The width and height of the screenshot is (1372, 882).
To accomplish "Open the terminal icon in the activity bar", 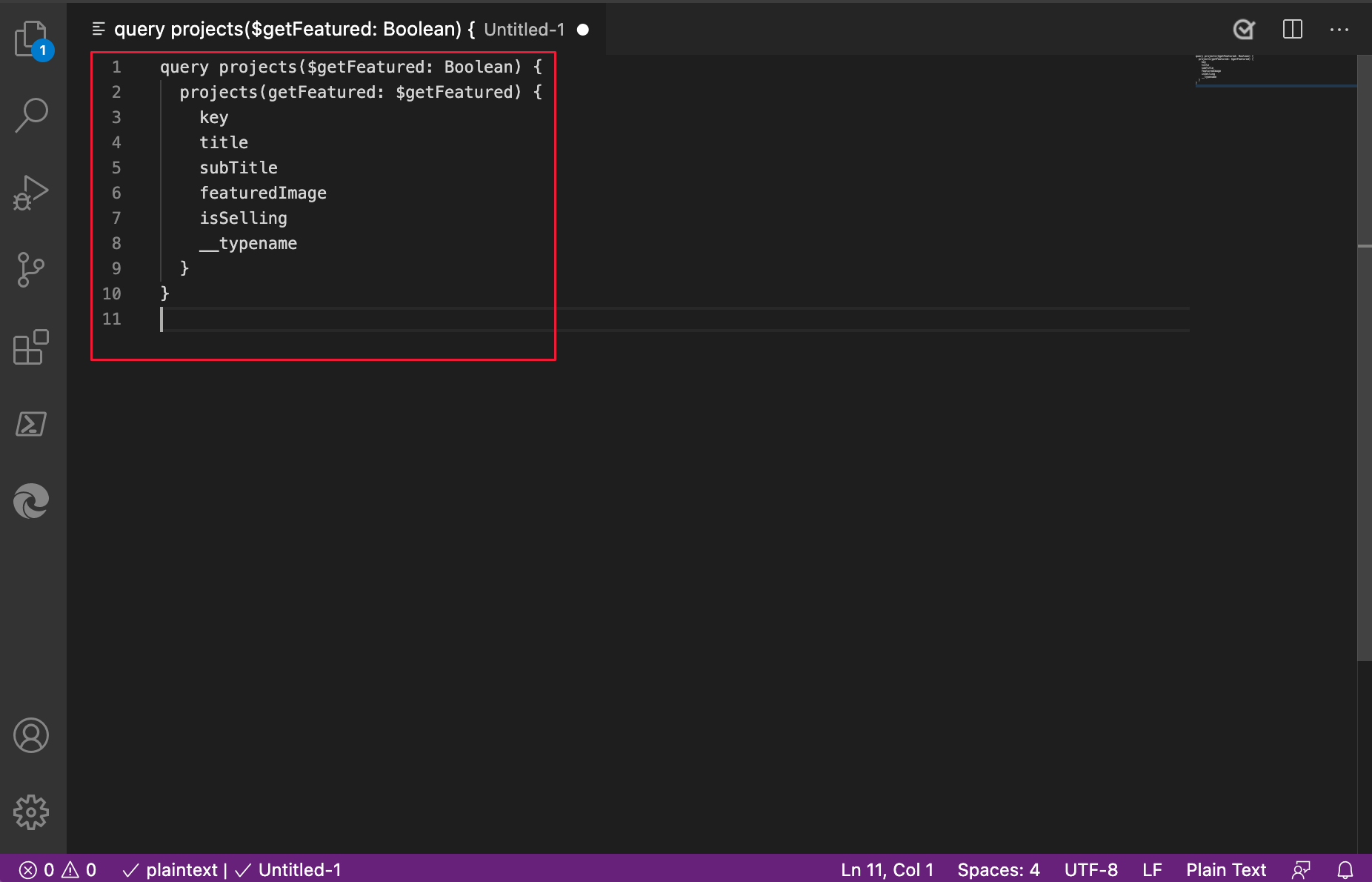I will click(x=32, y=424).
